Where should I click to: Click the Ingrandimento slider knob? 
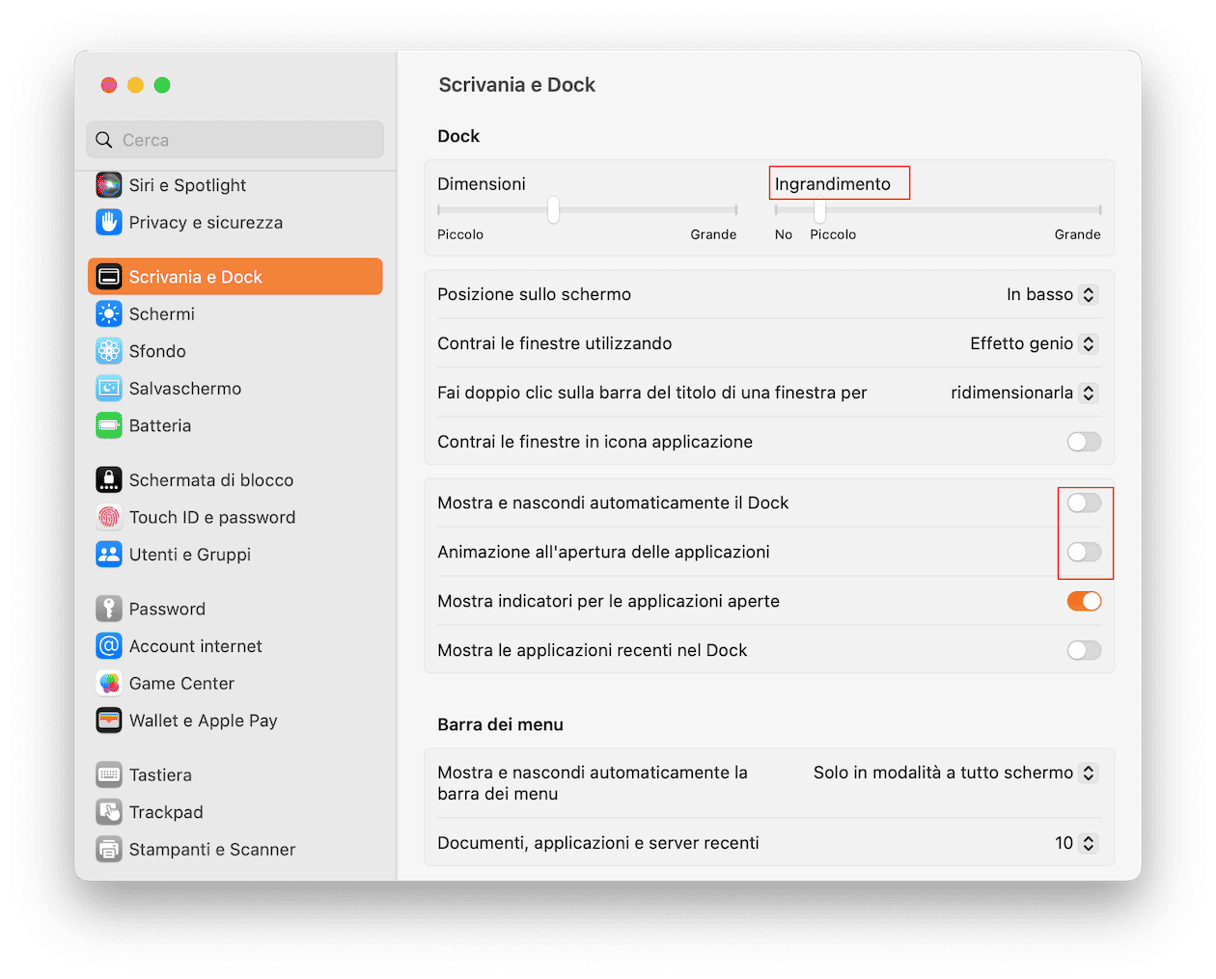pyautogui.click(x=820, y=211)
